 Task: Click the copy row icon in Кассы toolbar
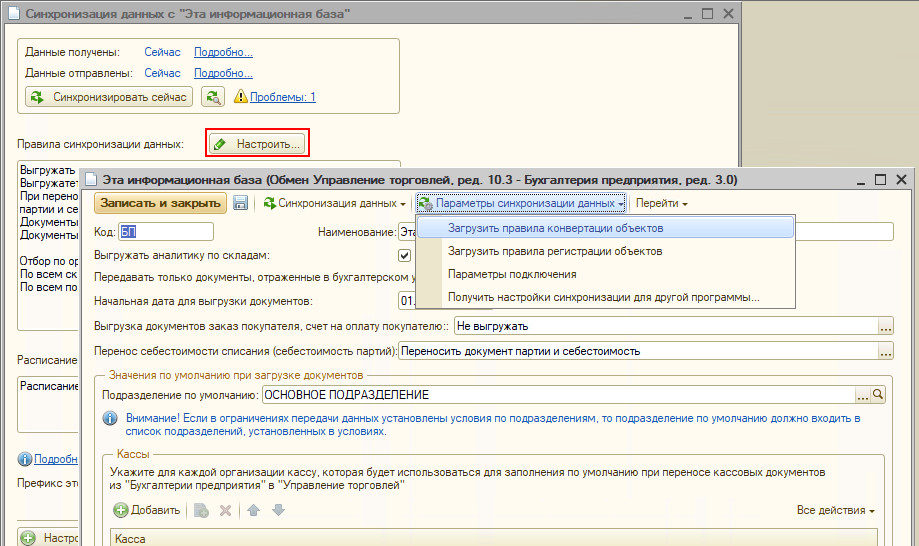coord(201,510)
